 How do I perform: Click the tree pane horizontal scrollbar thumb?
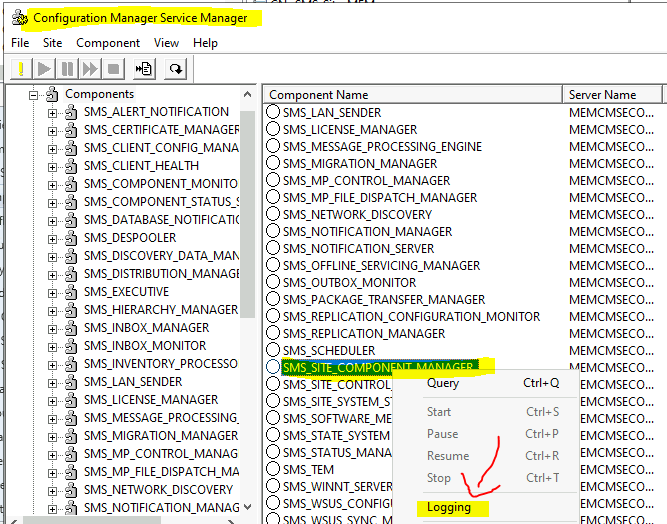pyautogui.click(x=92, y=521)
